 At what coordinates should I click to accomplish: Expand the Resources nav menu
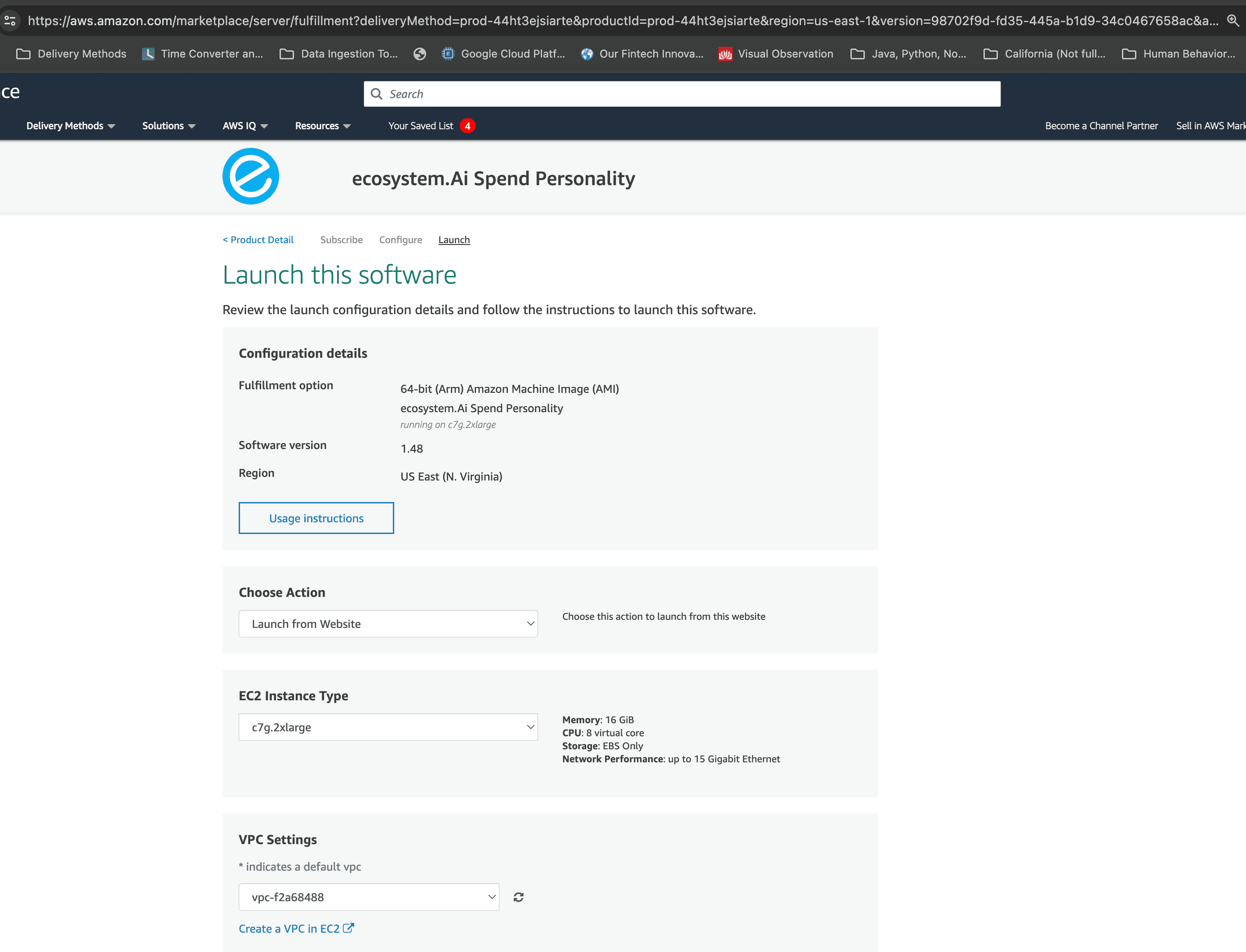tap(322, 126)
